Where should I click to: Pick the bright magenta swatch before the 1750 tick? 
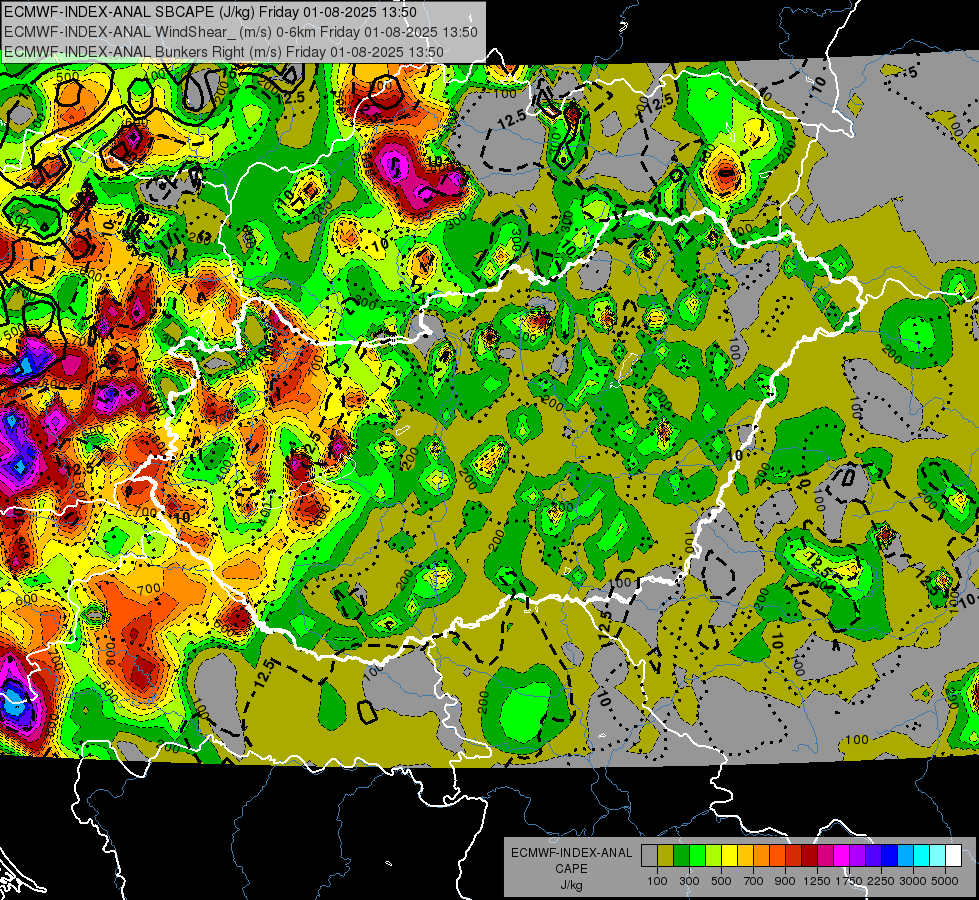(842, 855)
